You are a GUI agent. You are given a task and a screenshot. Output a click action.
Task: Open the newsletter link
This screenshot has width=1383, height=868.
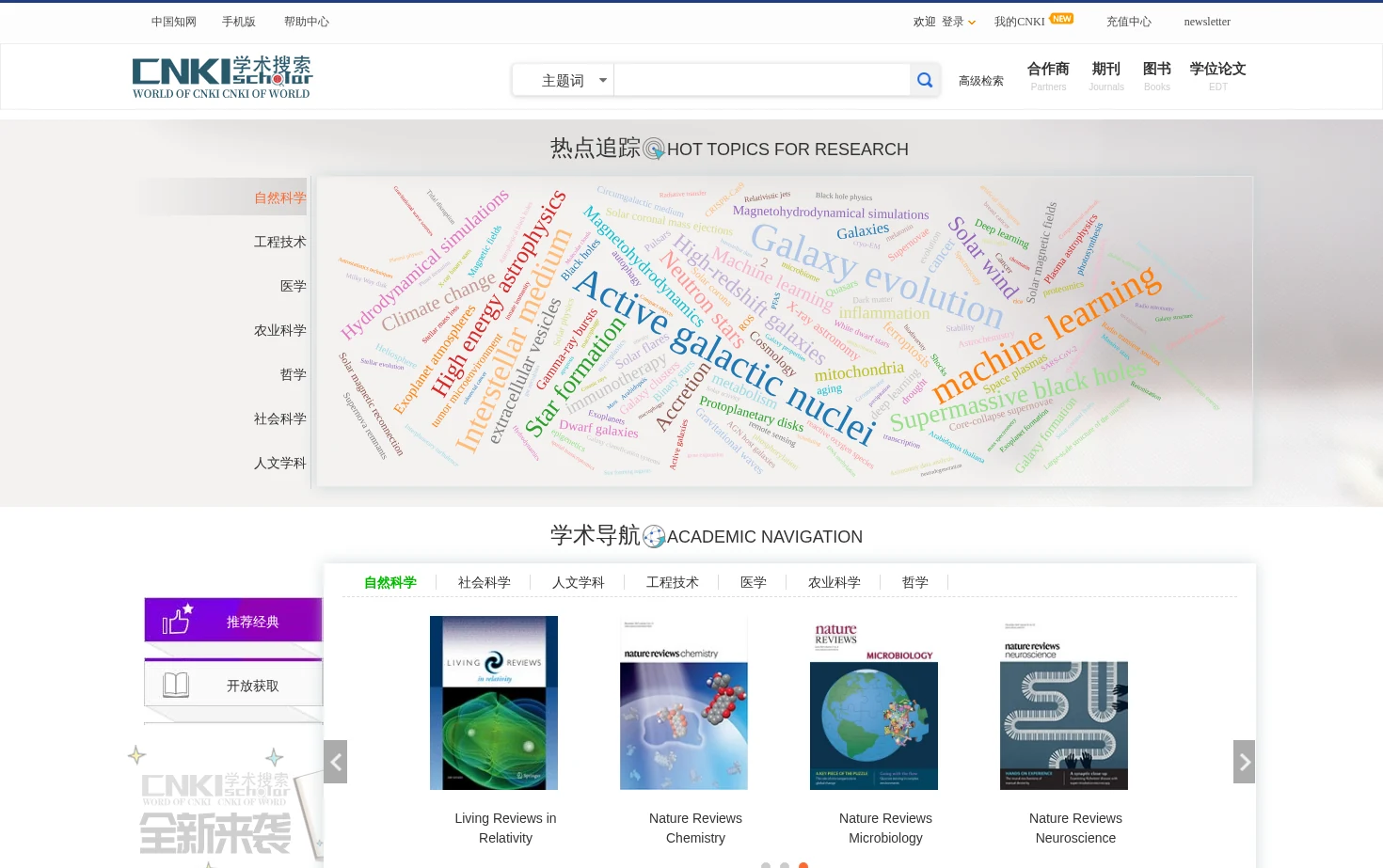(x=1207, y=22)
